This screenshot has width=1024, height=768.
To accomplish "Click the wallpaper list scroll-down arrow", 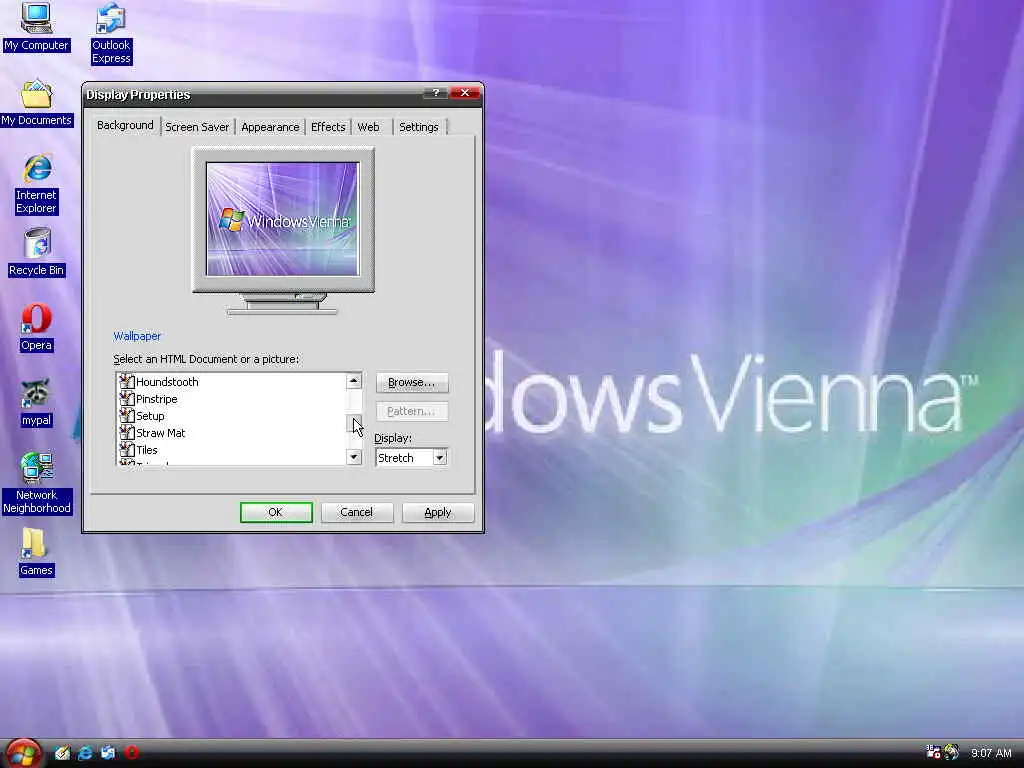I will pyautogui.click(x=353, y=457).
